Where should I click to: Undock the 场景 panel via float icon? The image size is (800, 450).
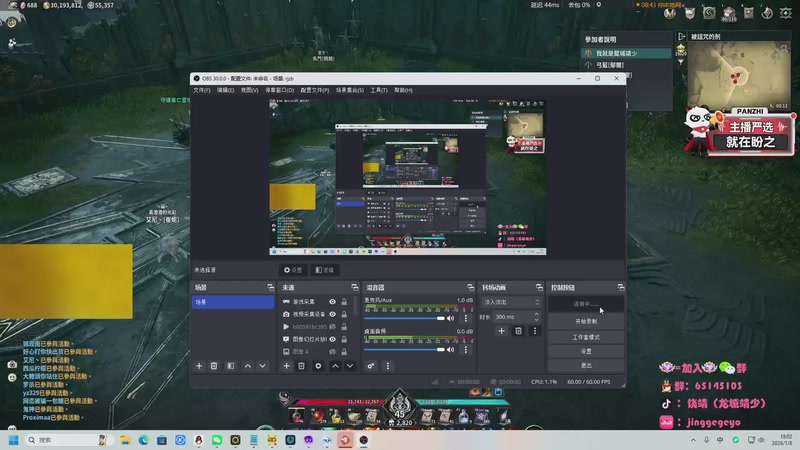click(x=270, y=288)
